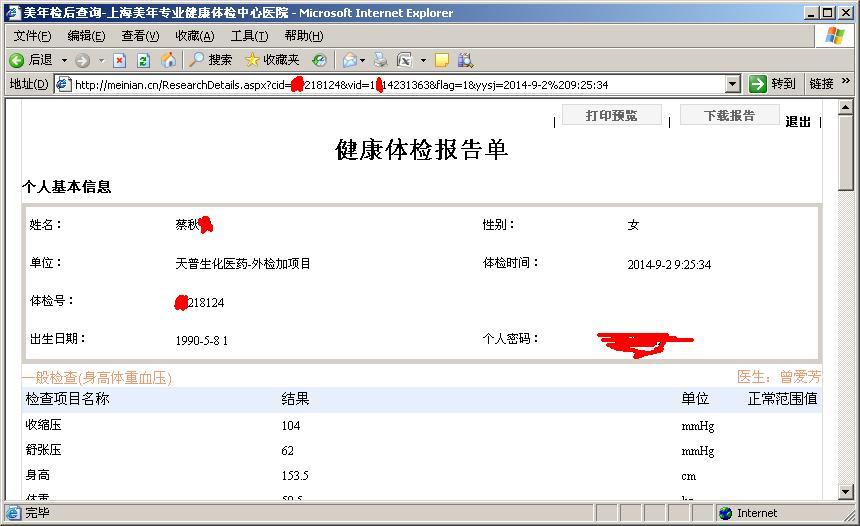This screenshot has height=526, width=860.
Task: Open the 文件(F) menu
Action: (x=32, y=36)
